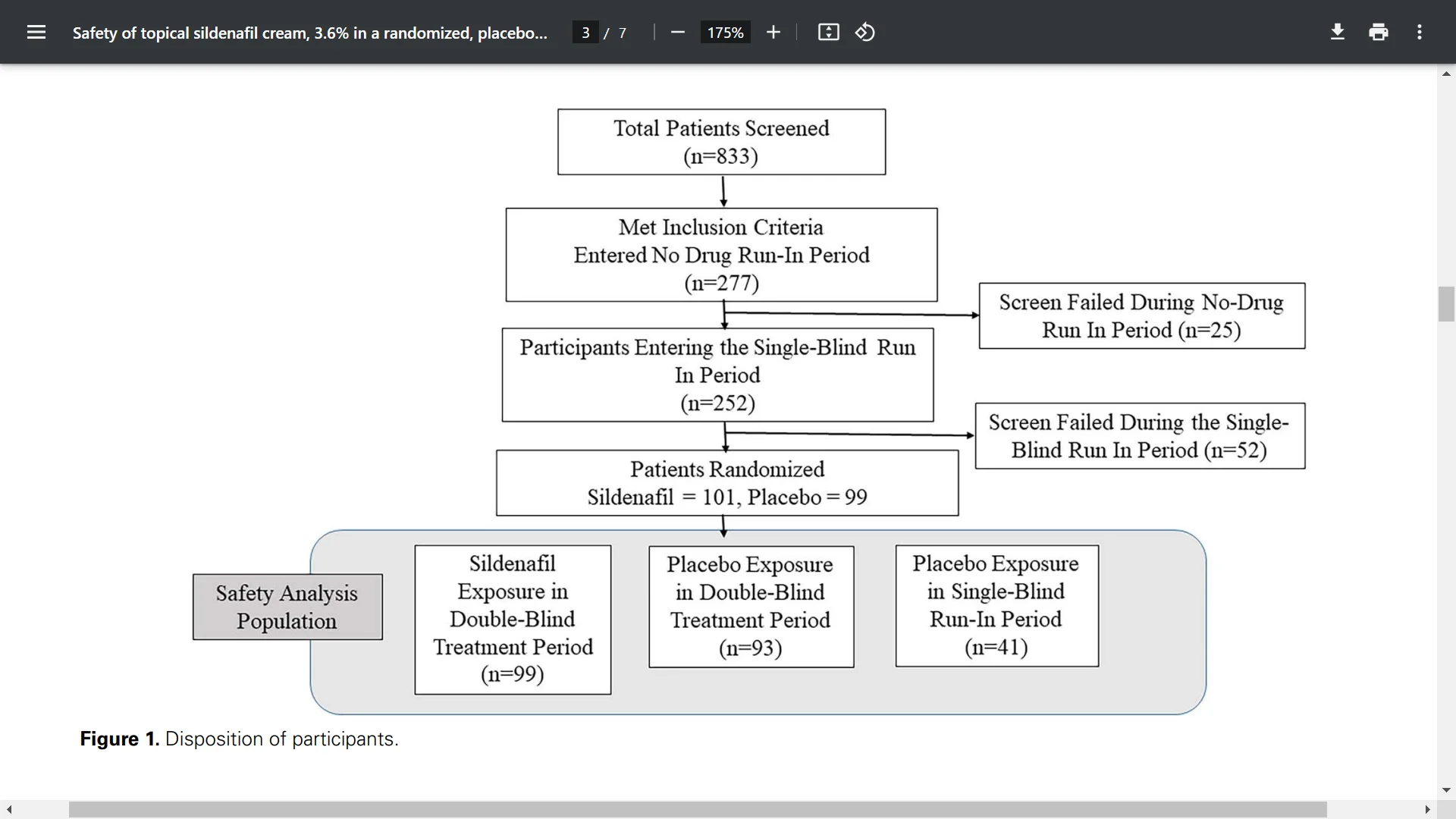This screenshot has width=1456, height=819.
Task: Open the sidebar hamburger menu
Action: (36, 32)
